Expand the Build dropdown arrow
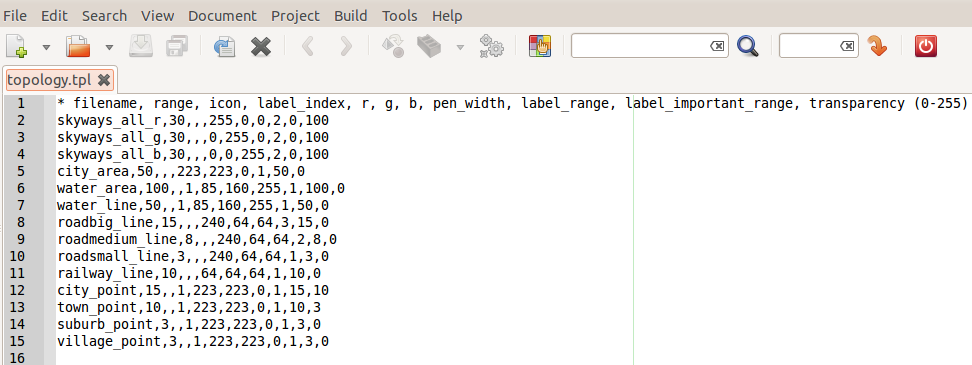The height and width of the screenshot is (365, 972). coord(460,47)
